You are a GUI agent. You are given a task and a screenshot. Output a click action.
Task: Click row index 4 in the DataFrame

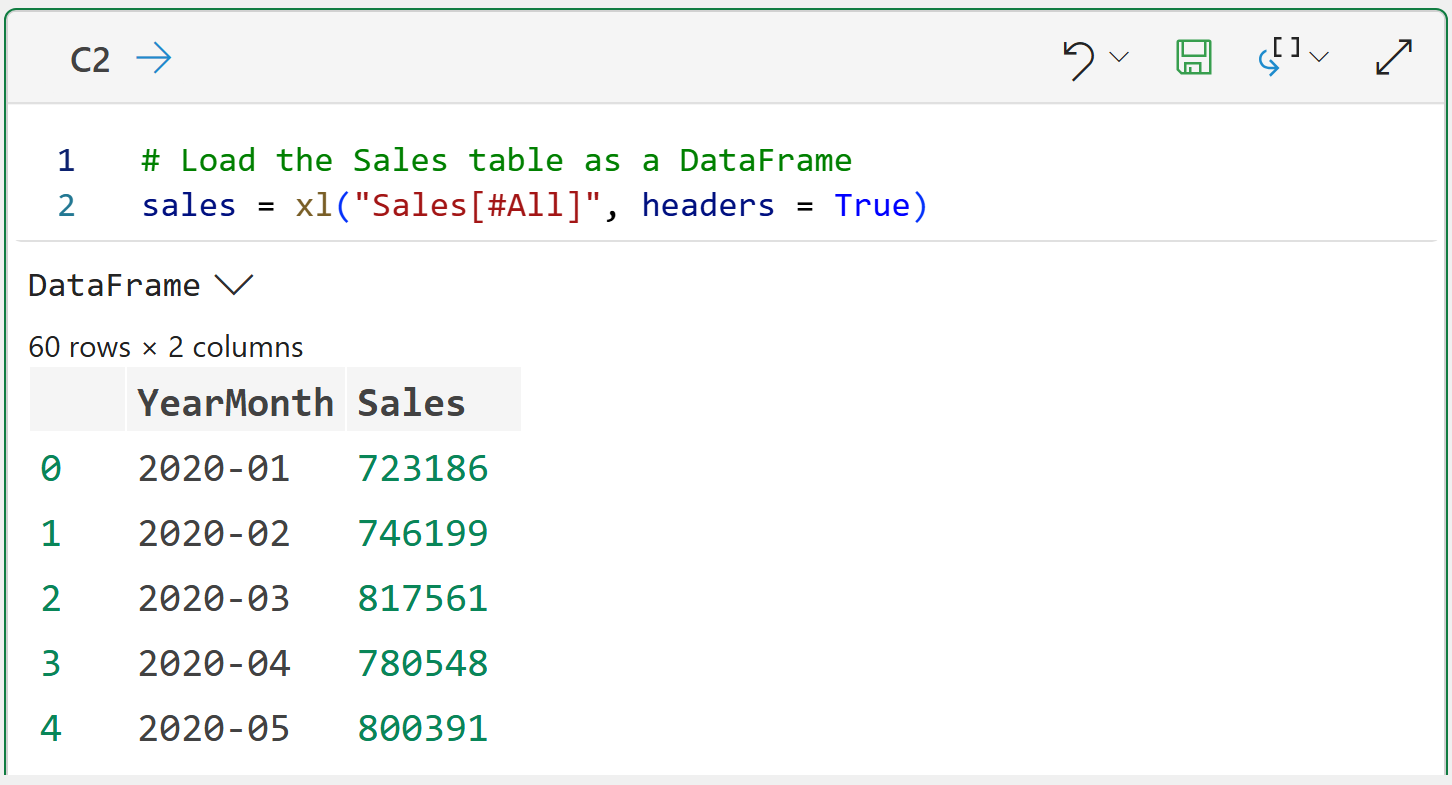pyautogui.click(x=50, y=728)
